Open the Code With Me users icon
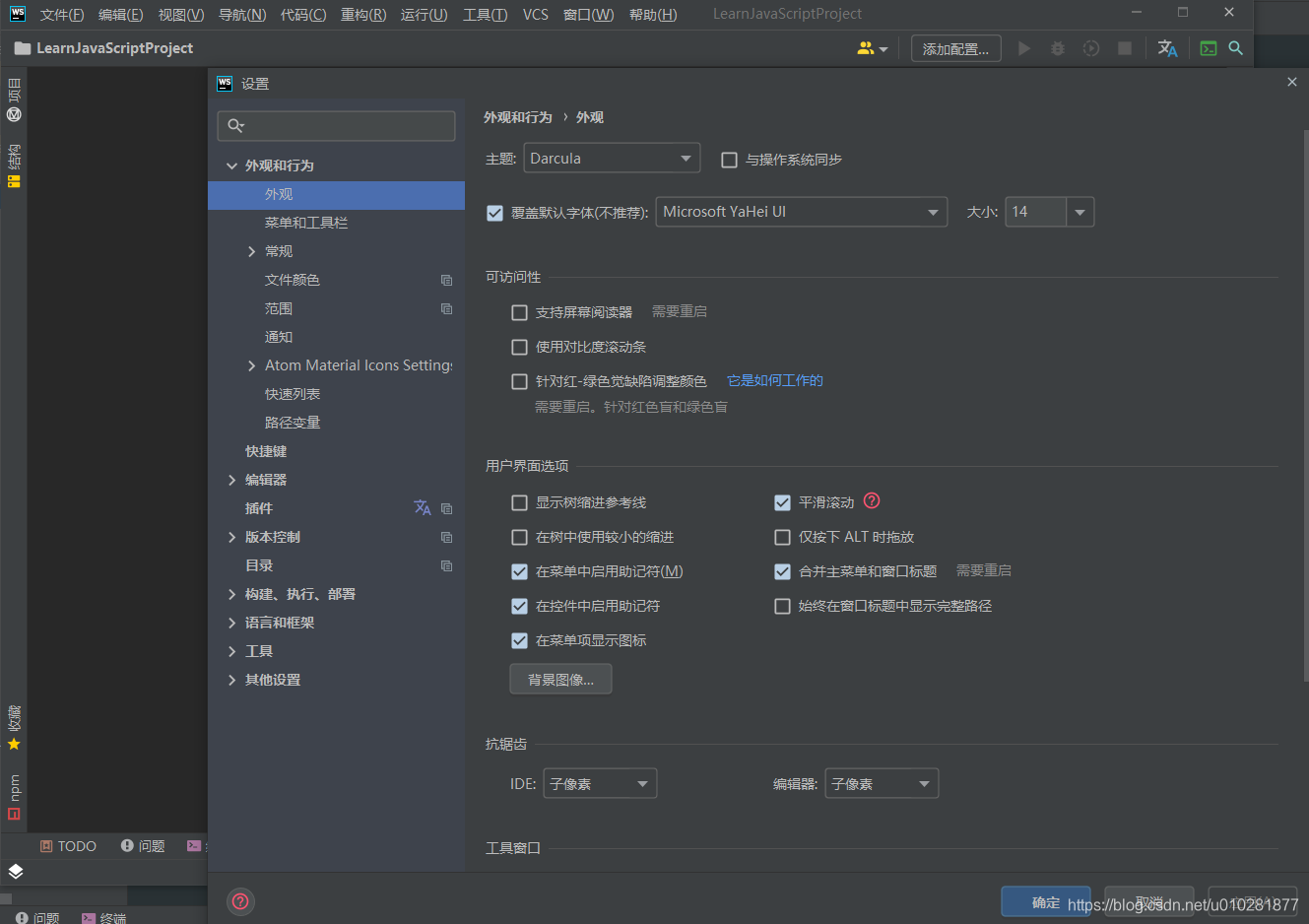 tap(872, 48)
